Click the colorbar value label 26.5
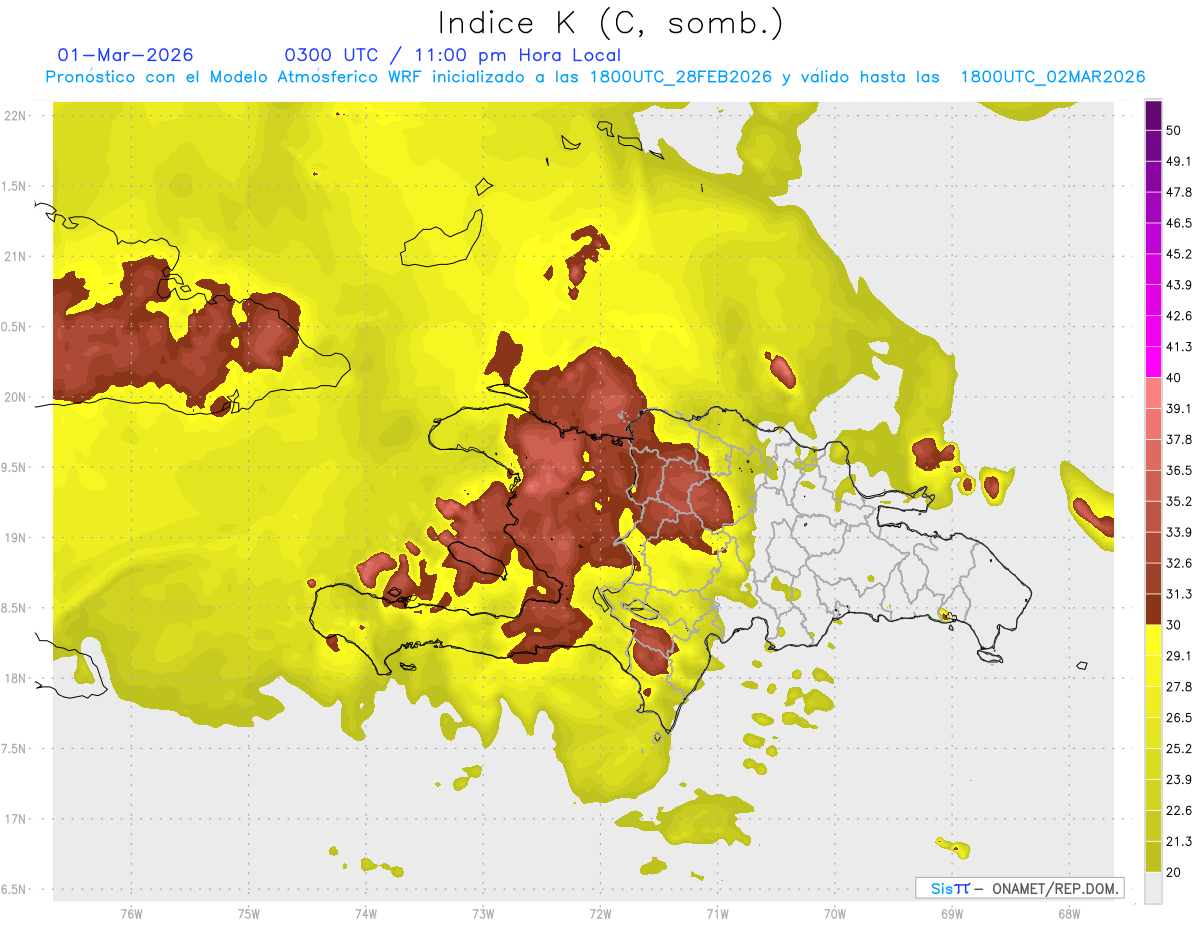The width and height of the screenshot is (1200, 927). tap(1179, 718)
